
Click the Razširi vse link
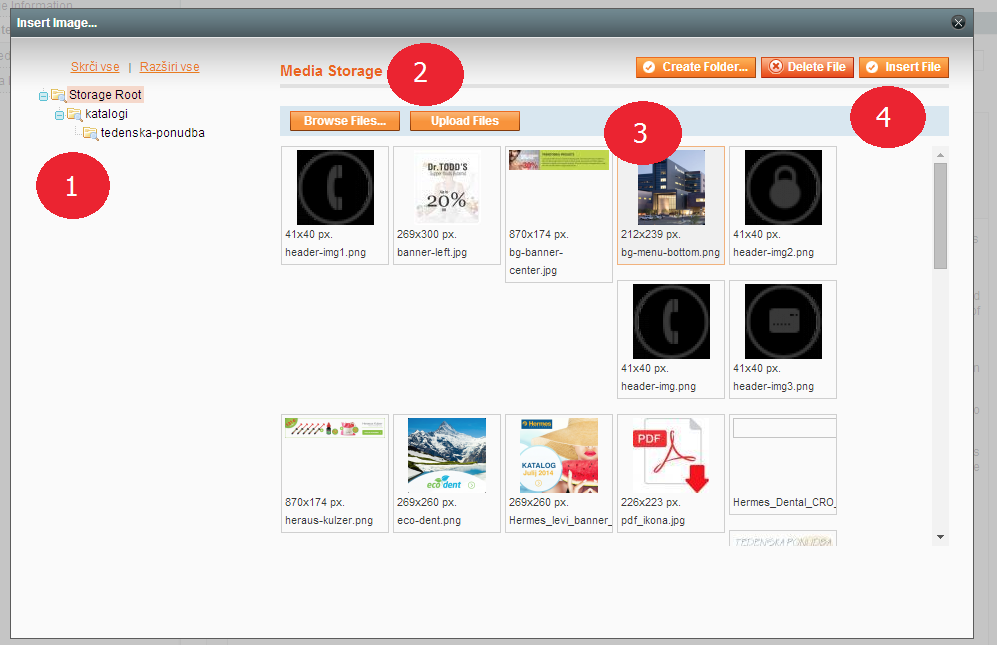[169, 67]
